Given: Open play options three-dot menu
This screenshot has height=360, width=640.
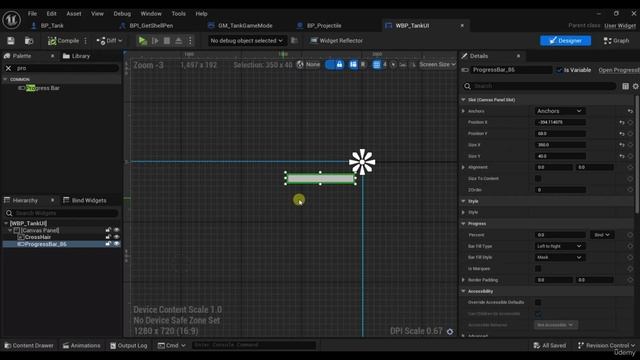Looking at the screenshot, I should 190,41.
